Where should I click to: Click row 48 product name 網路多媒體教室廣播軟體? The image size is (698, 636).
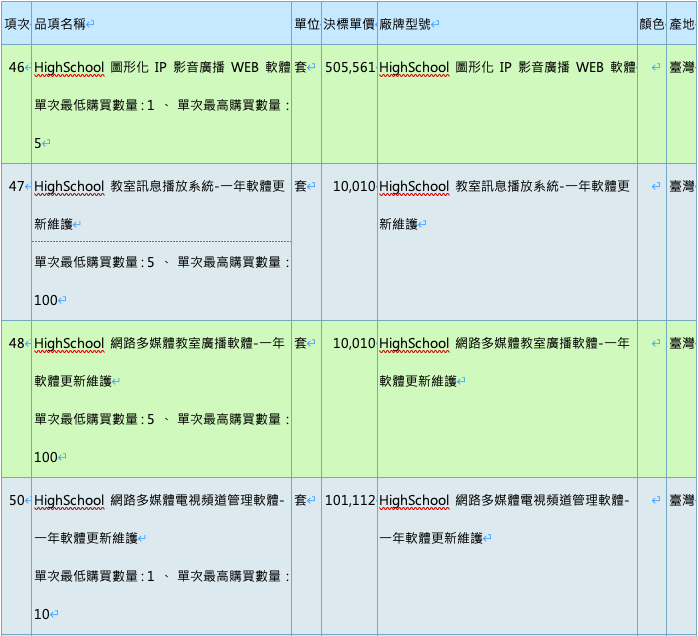(x=181, y=343)
